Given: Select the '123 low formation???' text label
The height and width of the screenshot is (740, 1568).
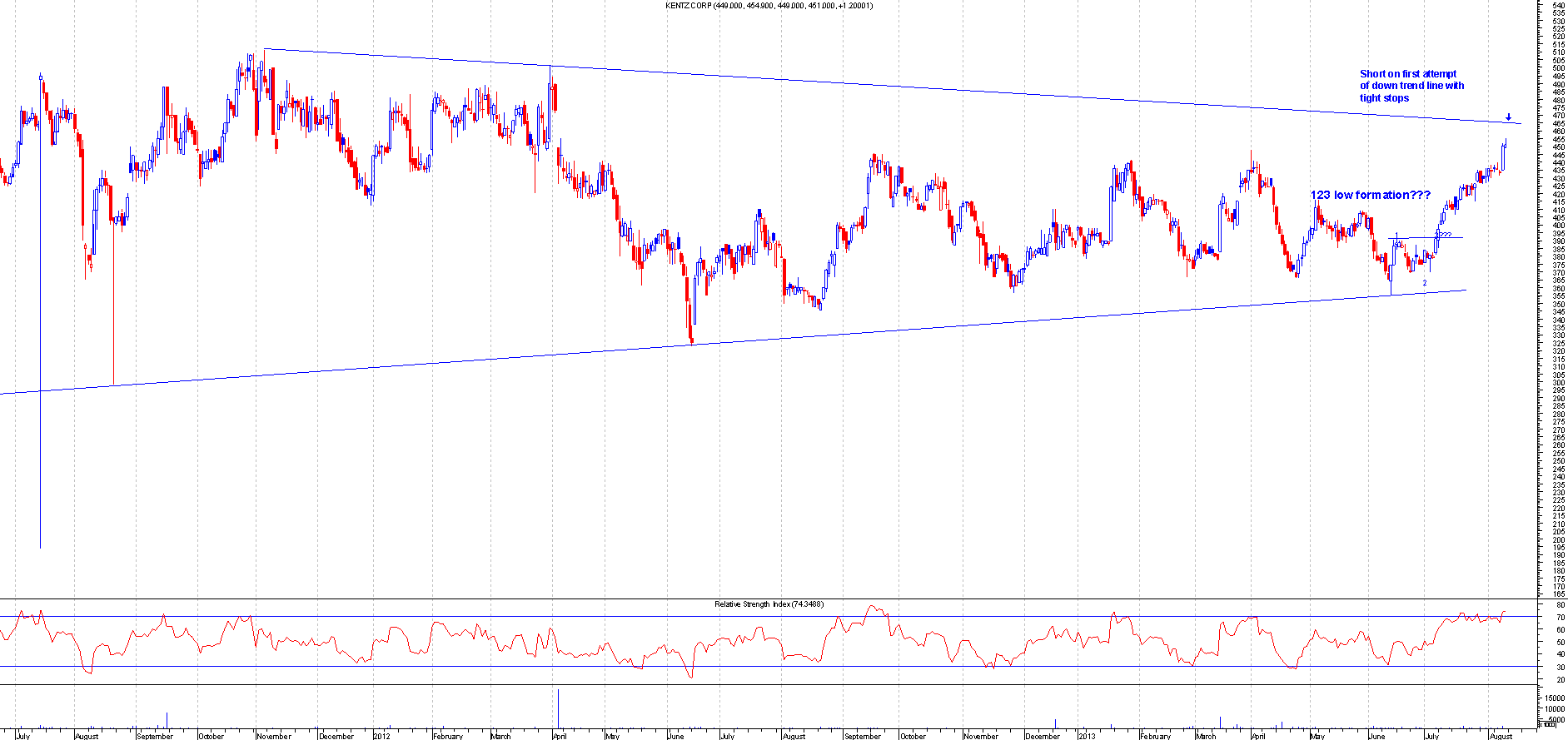Looking at the screenshot, I should (x=1370, y=195).
